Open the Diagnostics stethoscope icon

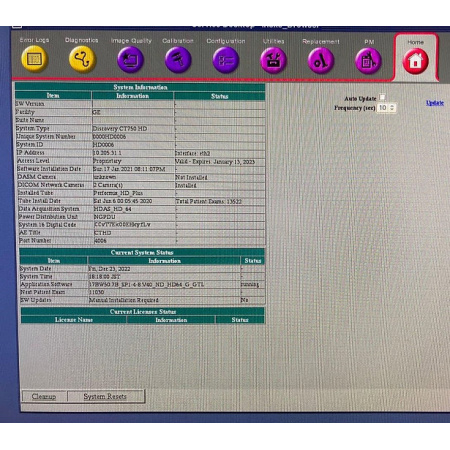82,59
